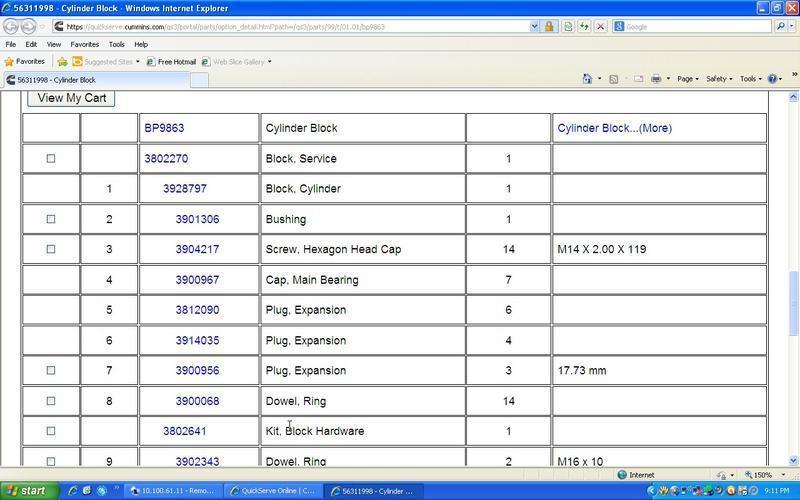800x500 pixels.
Task: Click the Cummins site icon in address bar
Action: coord(59,27)
